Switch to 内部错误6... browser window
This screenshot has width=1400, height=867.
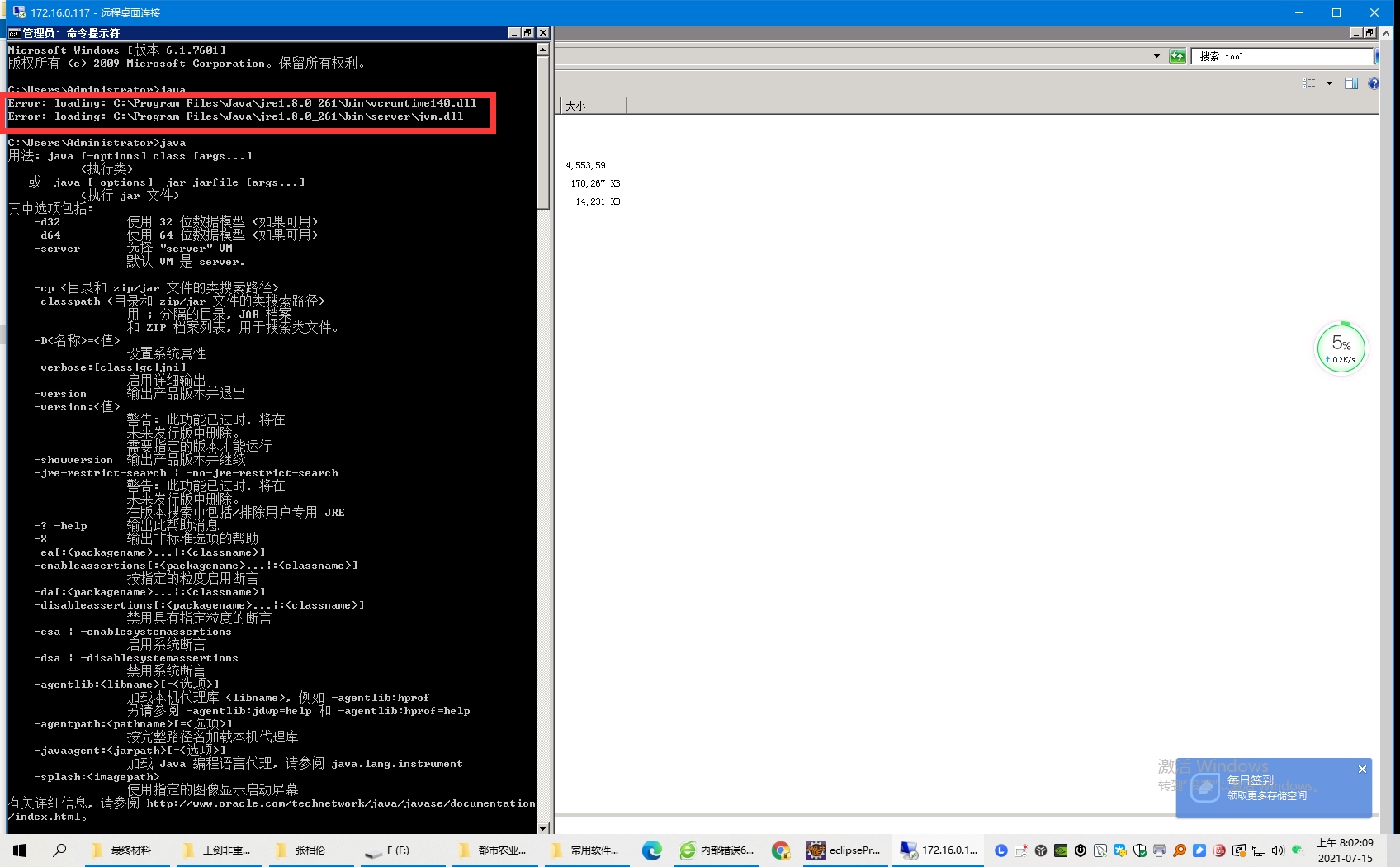(717, 850)
